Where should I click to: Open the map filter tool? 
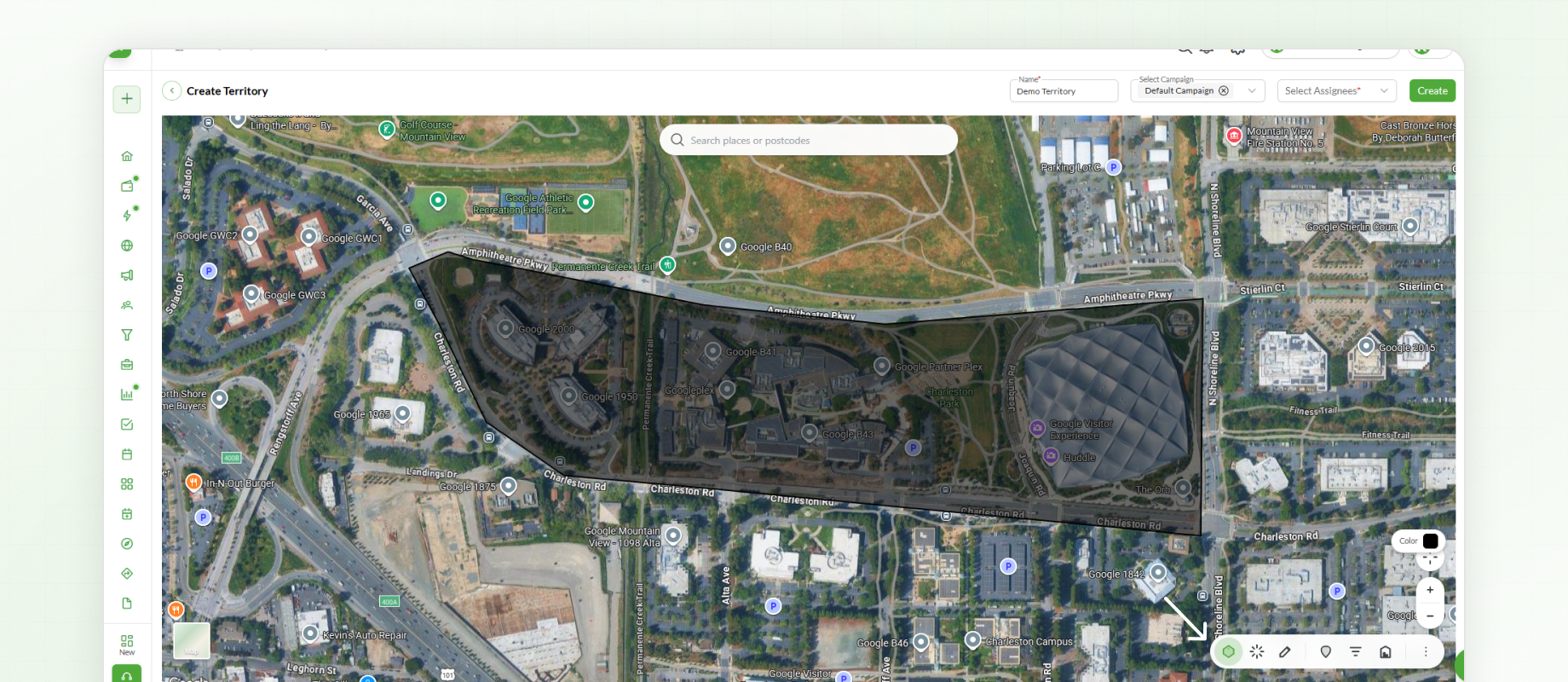click(1356, 651)
